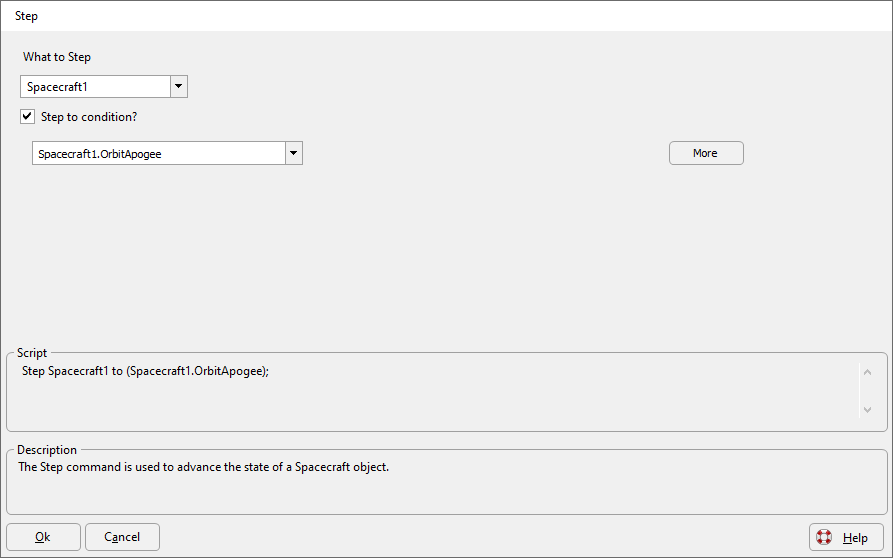This screenshot has height=558, width=893.
Task: Dismiss the dialog with Cancel
Action: tap(122, 537)
